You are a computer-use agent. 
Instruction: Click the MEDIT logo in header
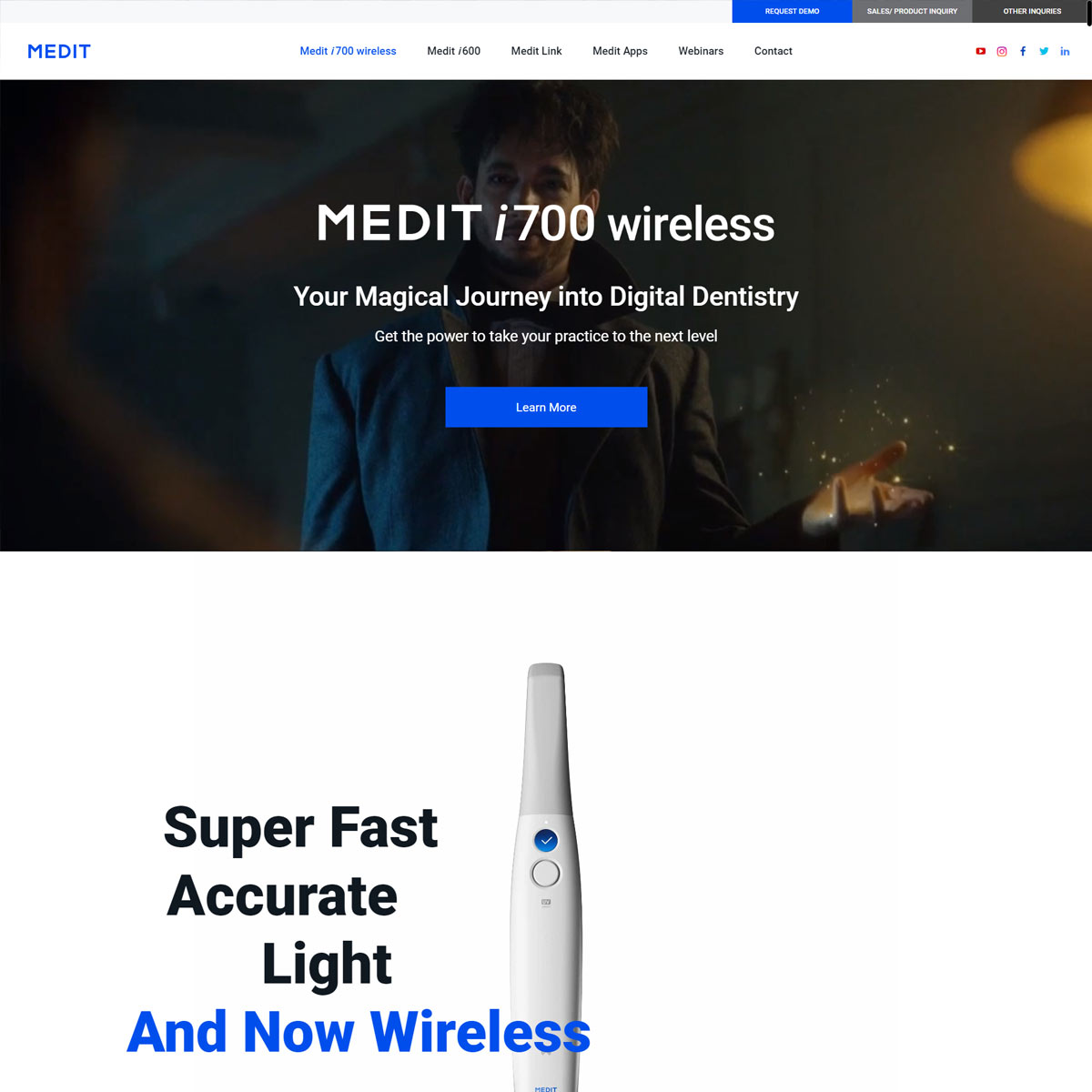[59, 51]
